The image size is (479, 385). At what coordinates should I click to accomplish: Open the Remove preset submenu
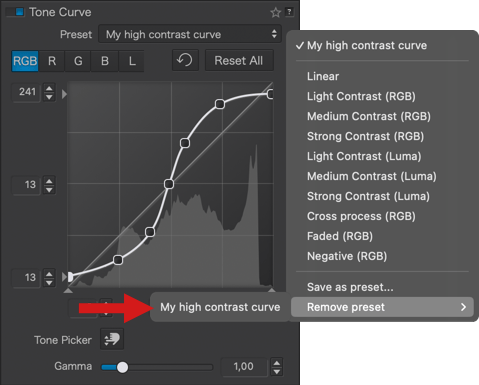[x=382, y=307]
